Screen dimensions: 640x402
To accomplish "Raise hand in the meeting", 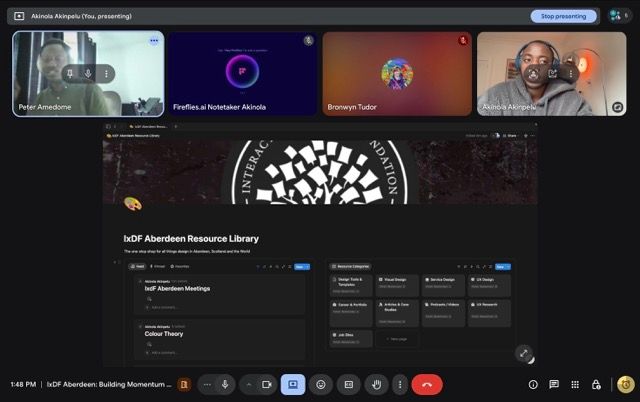I will [x=376, y=384].
